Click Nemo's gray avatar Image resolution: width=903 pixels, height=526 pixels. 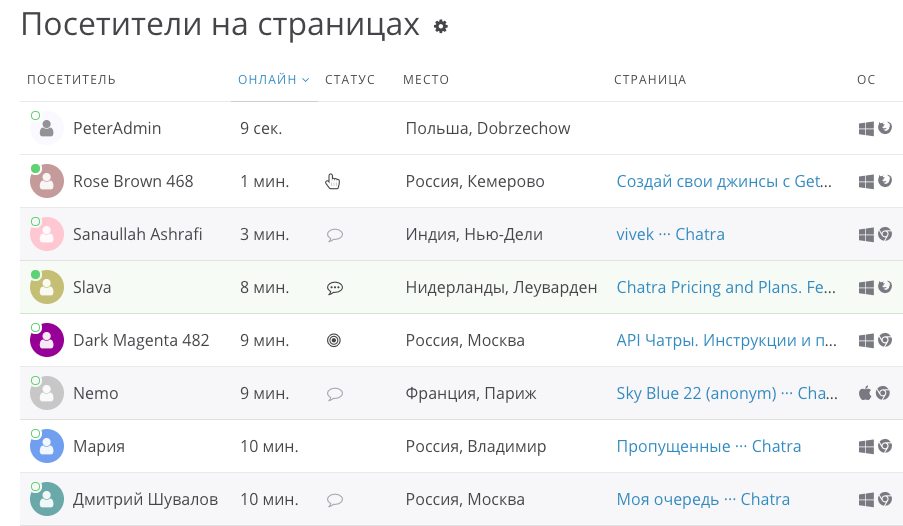pos(47,394)
